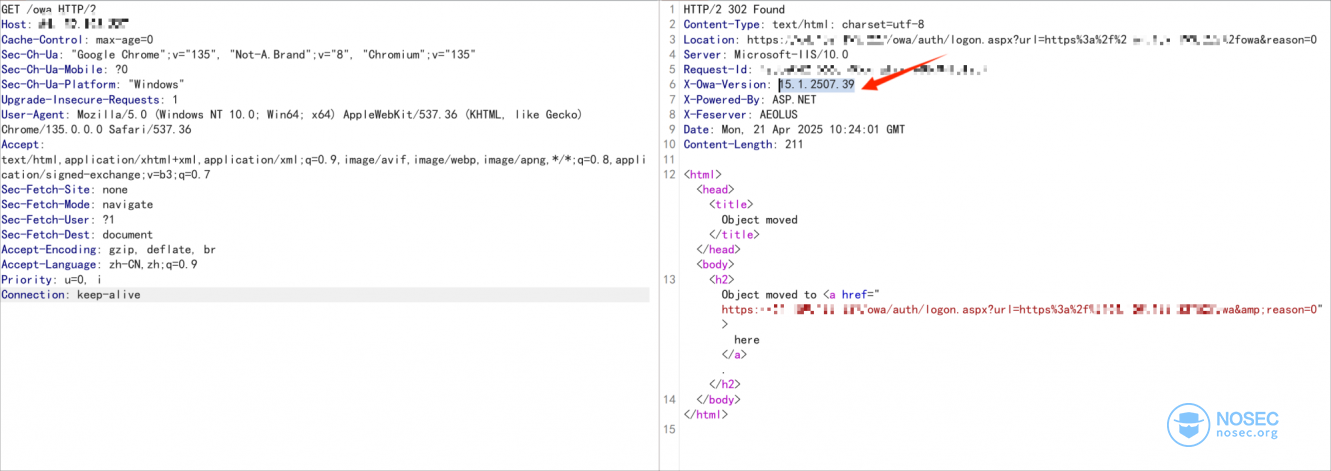Select the Server: Microsoft-IIS/10.0 header
This screenshot has height=471, width=1331.
766,54
